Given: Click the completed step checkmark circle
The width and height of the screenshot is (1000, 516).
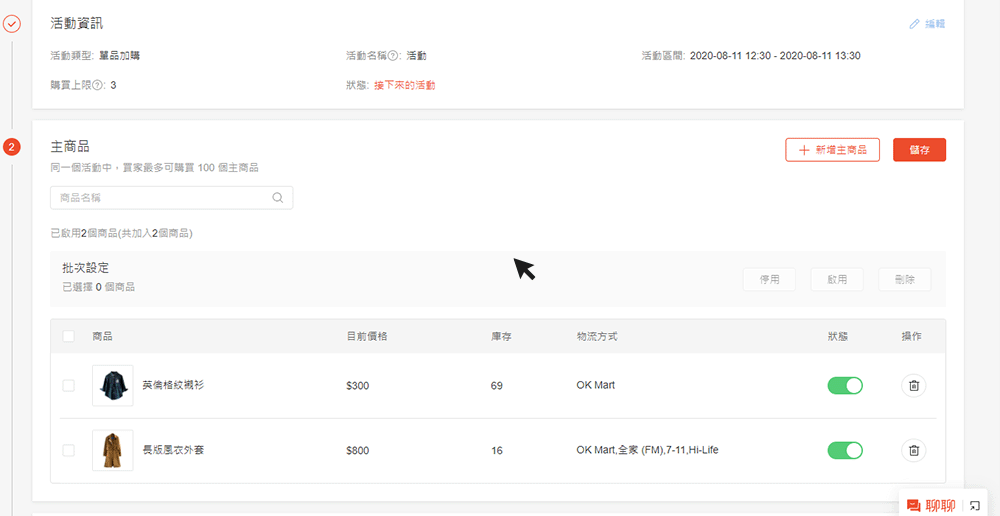Looking at the screenshot, I should click(12, 23).
